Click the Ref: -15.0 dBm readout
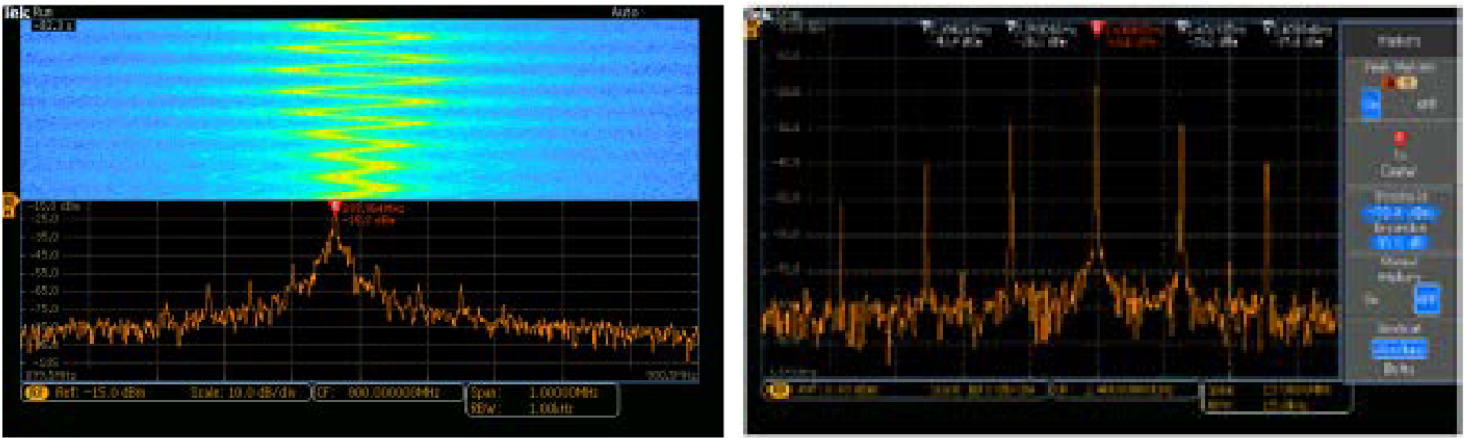Image resolution: width=1465 pixels, height=438 pixels. [x=99, y=393]
